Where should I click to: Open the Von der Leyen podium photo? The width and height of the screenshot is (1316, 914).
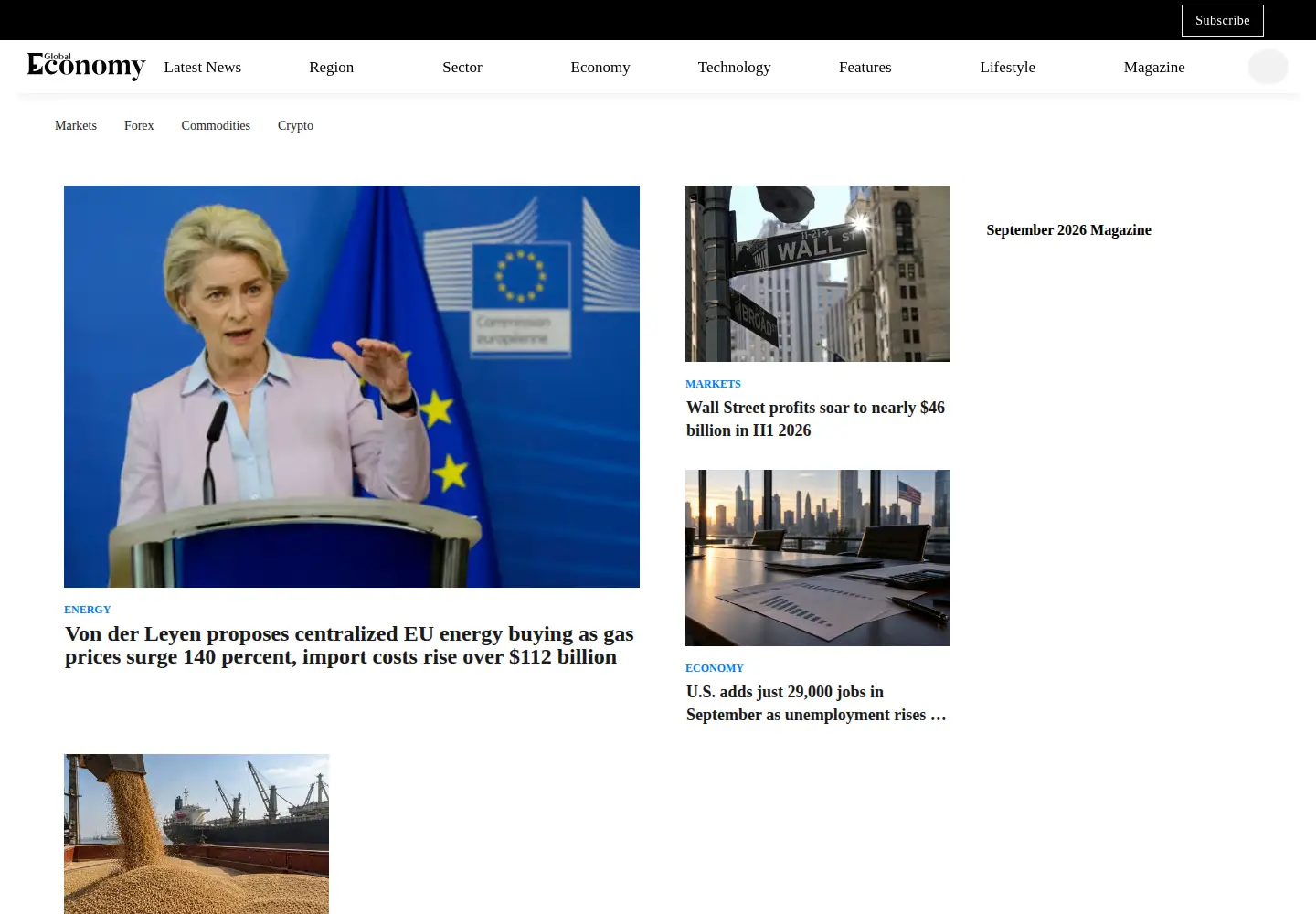click(x=352, y=387)
